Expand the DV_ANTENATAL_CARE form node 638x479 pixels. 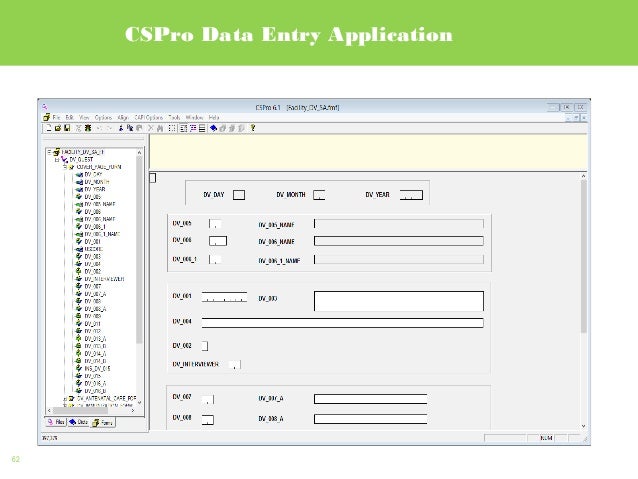64,398
